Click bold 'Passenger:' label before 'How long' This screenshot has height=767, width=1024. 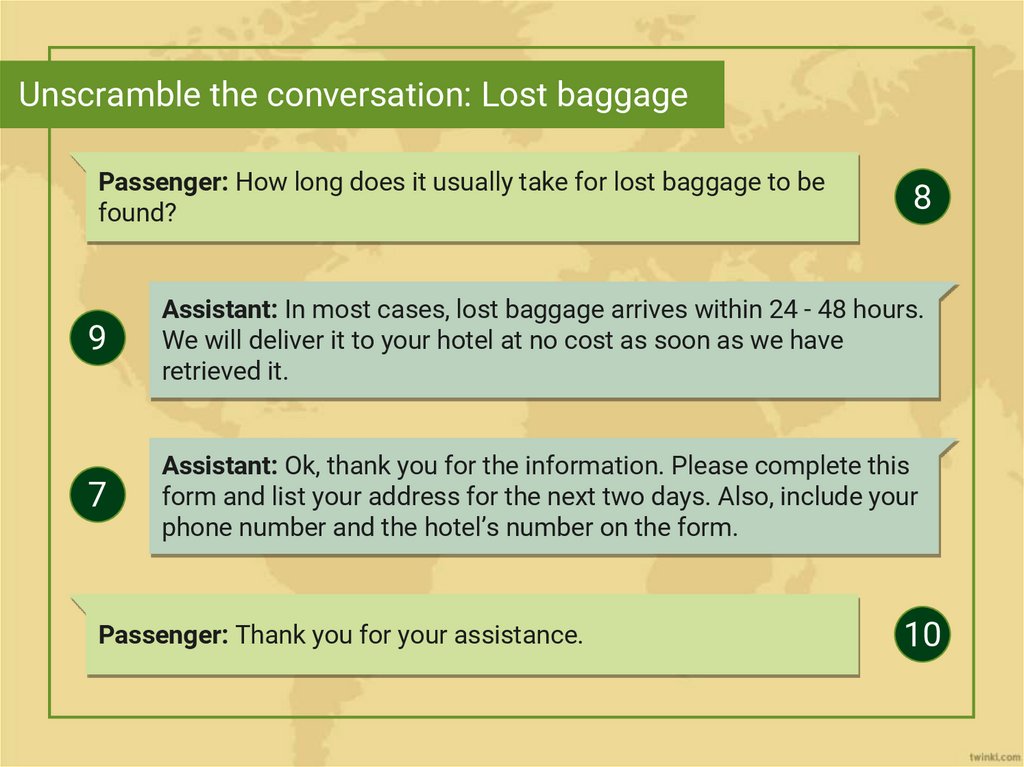[x=164, y=182]
